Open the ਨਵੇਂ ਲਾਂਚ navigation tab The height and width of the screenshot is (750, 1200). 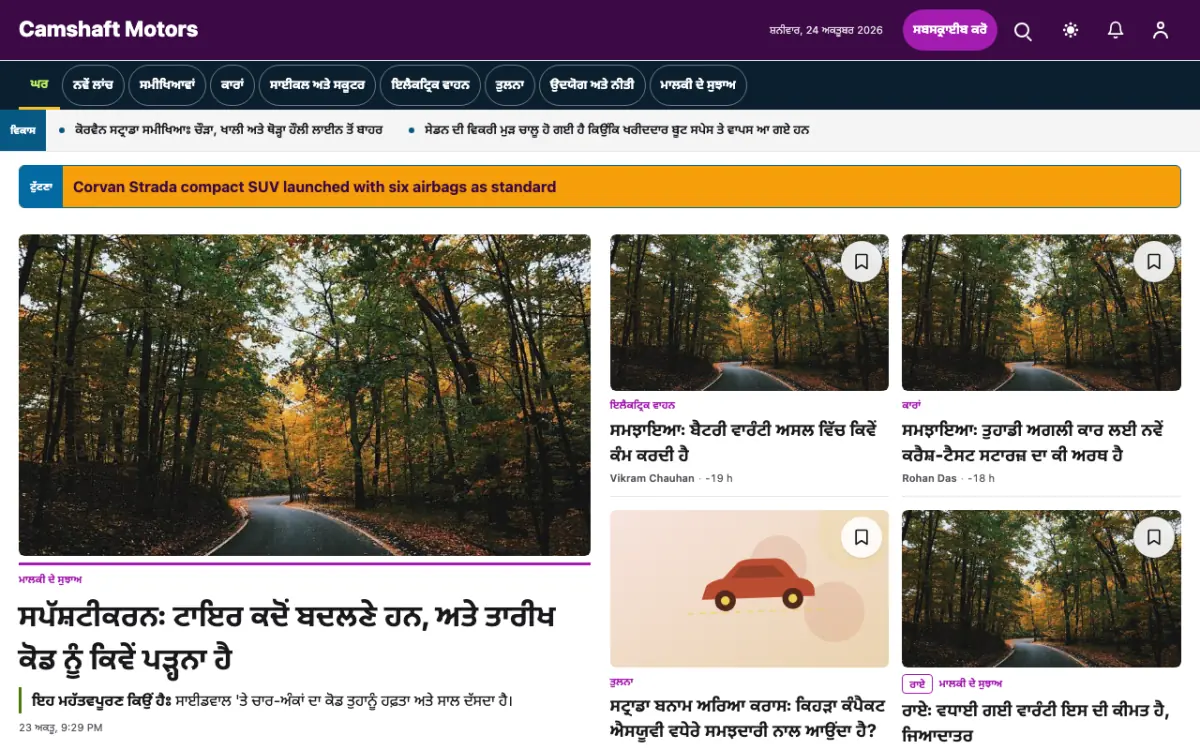(x=93, y=86)
